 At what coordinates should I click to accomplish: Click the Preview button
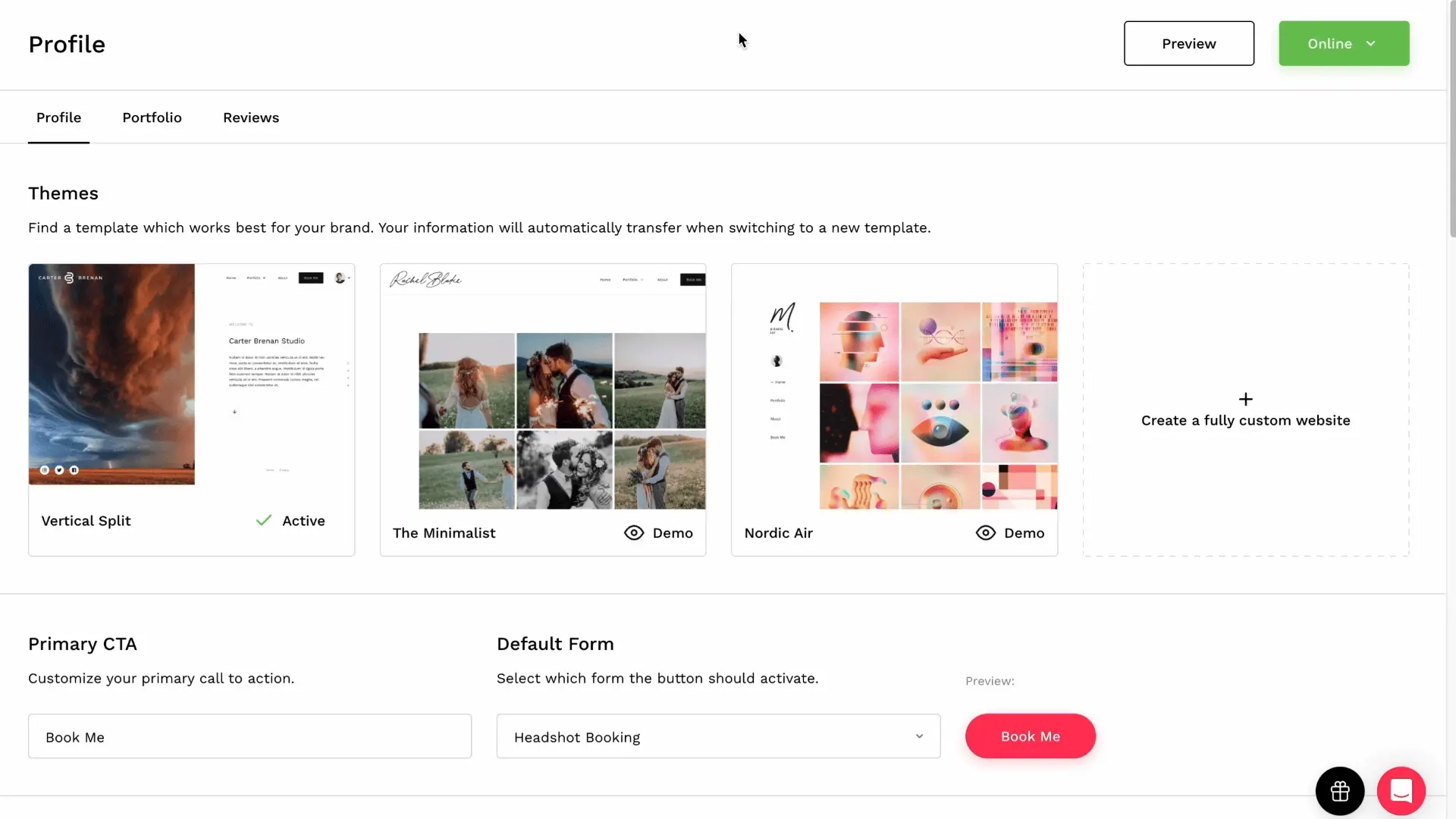pos(1188,43)
